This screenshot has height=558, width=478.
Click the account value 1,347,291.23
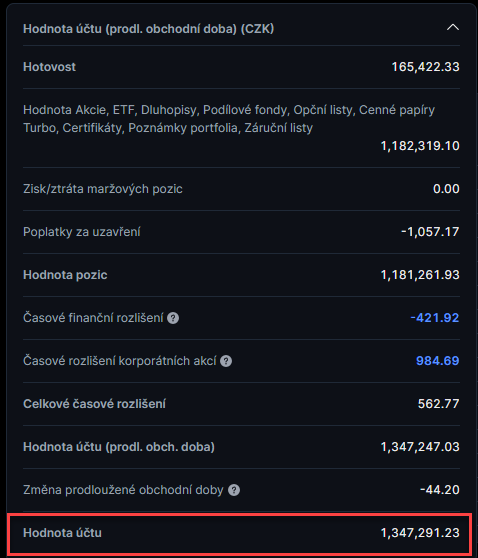tap(420, 533)
